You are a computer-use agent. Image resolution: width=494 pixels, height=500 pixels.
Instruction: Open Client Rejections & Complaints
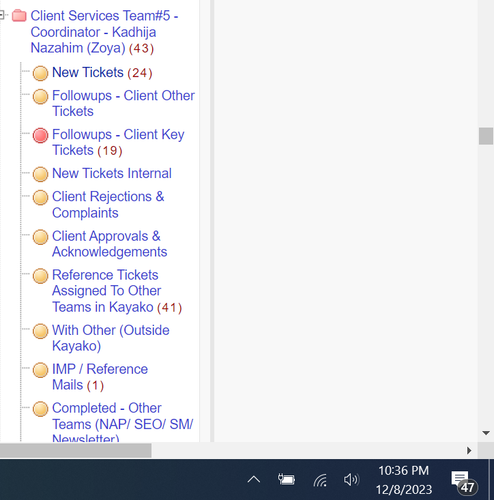pyautogui.click(x=108, y=205)
